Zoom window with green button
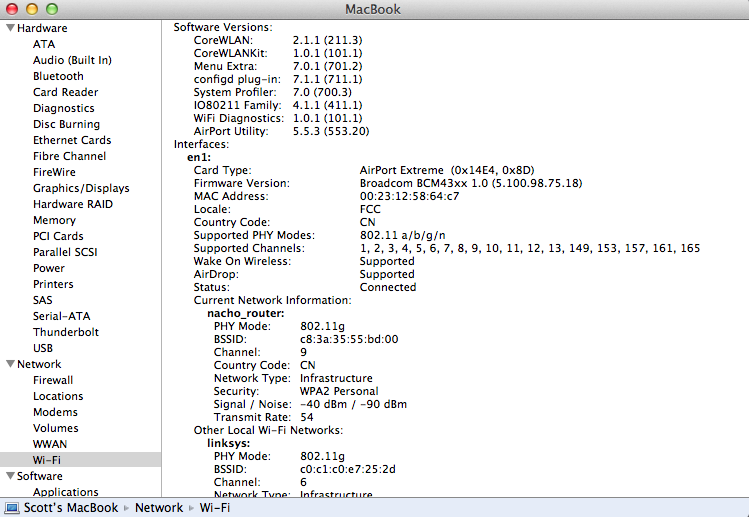The width and height of the screenshot is (749, 517). coord(52,9)
